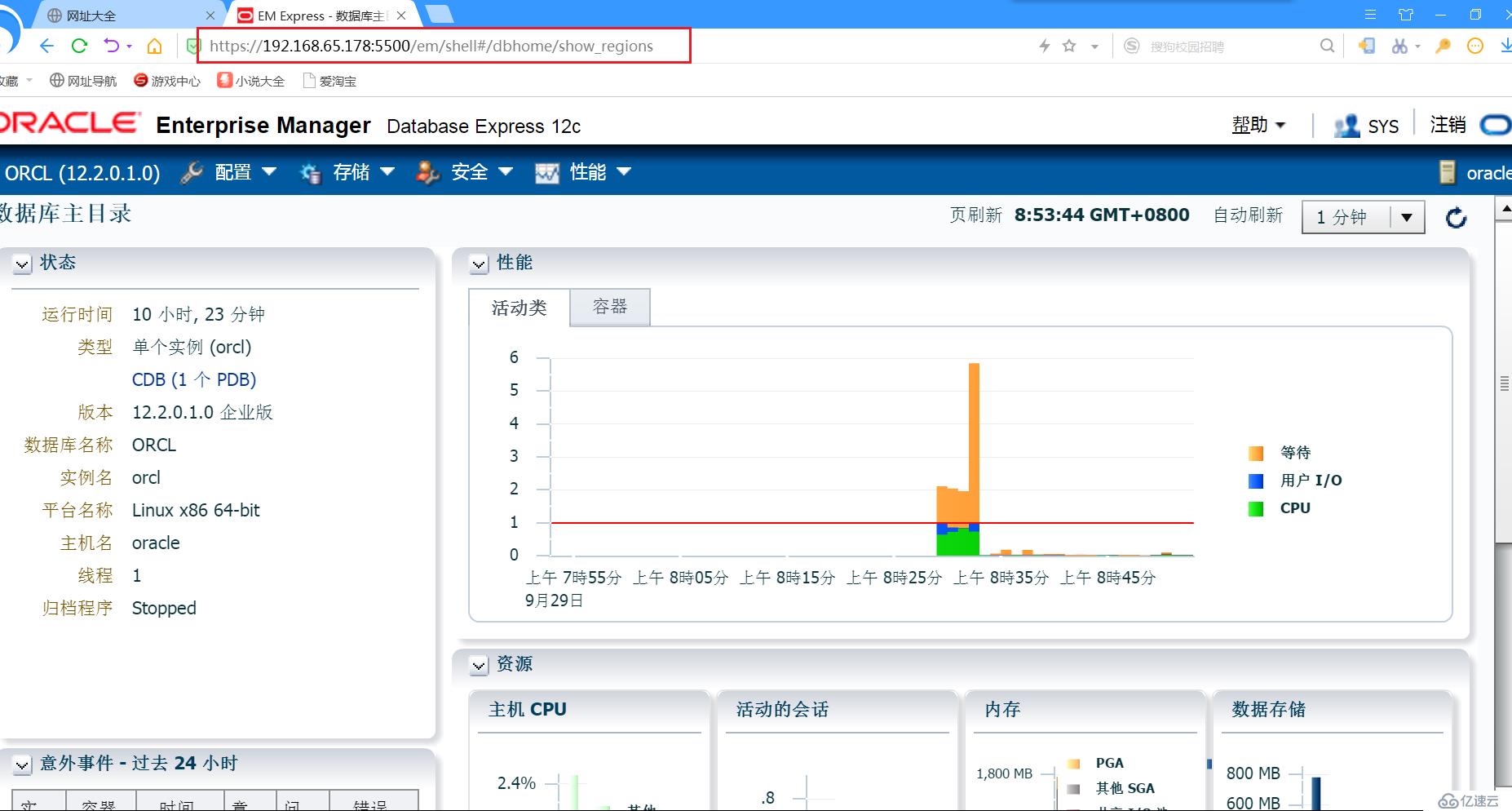Click the 数据存储 panel title
The height and width of the screenshot is (811, 1512).
click(x=1268, y=709)
